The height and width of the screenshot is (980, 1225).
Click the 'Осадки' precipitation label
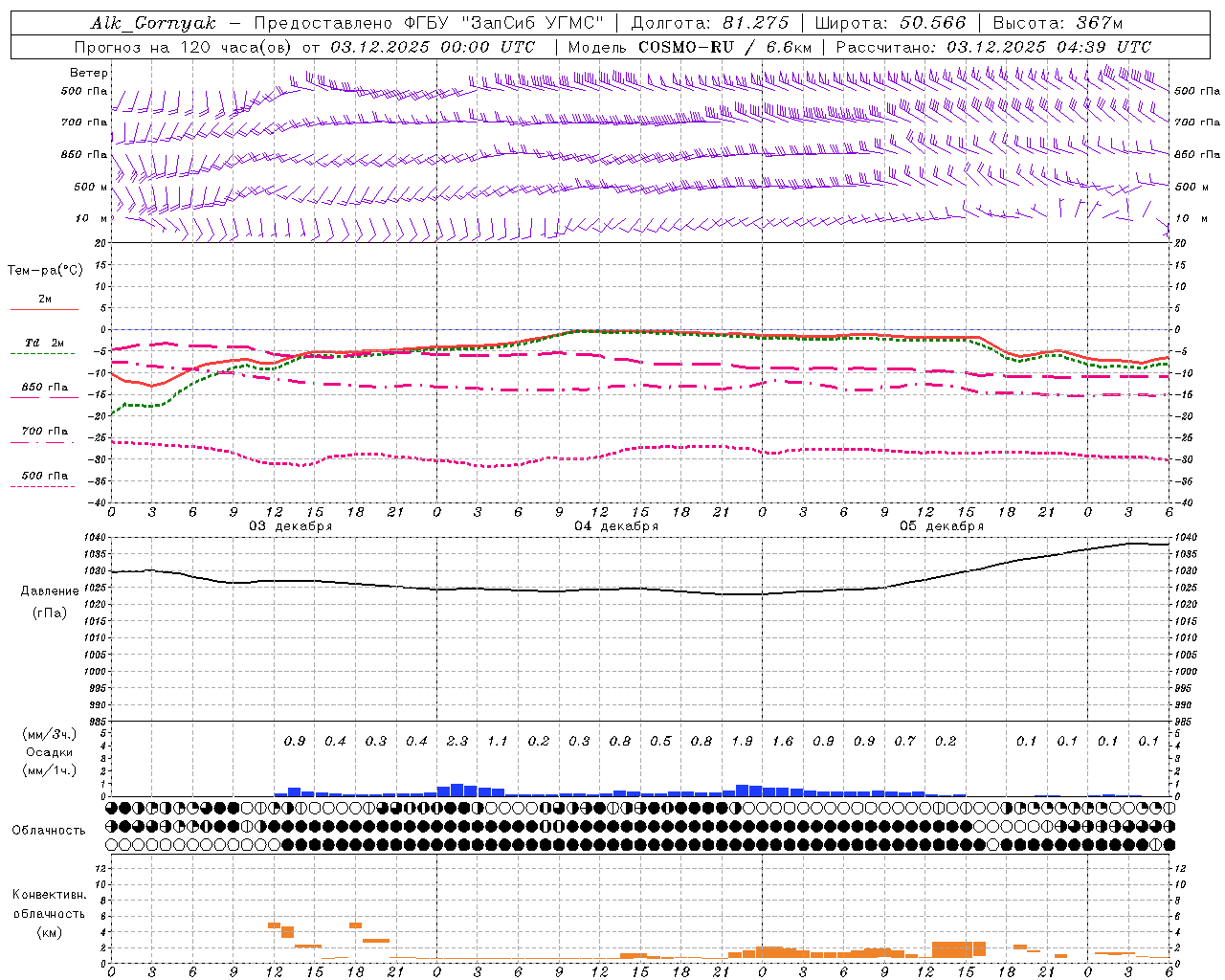coord(49,752)
